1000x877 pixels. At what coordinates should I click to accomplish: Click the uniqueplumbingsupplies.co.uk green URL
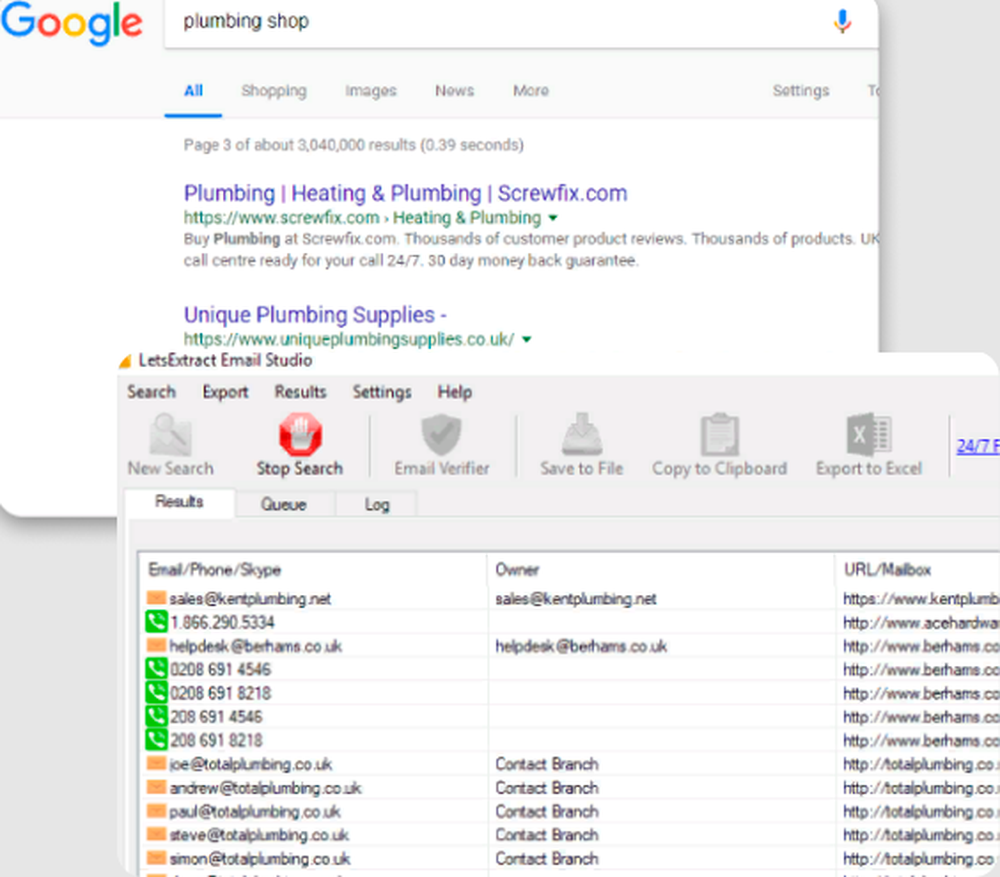tap(349, 339)
